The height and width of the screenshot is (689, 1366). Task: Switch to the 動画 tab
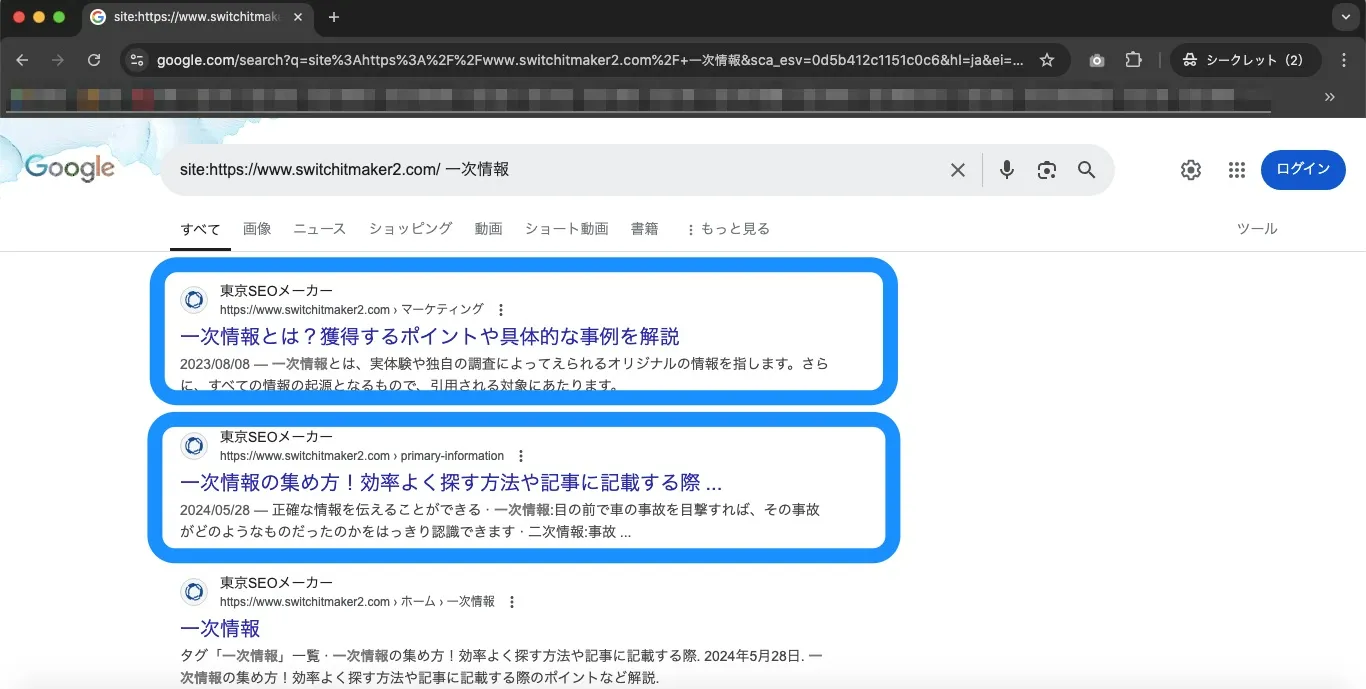click(x=489, y=229)
